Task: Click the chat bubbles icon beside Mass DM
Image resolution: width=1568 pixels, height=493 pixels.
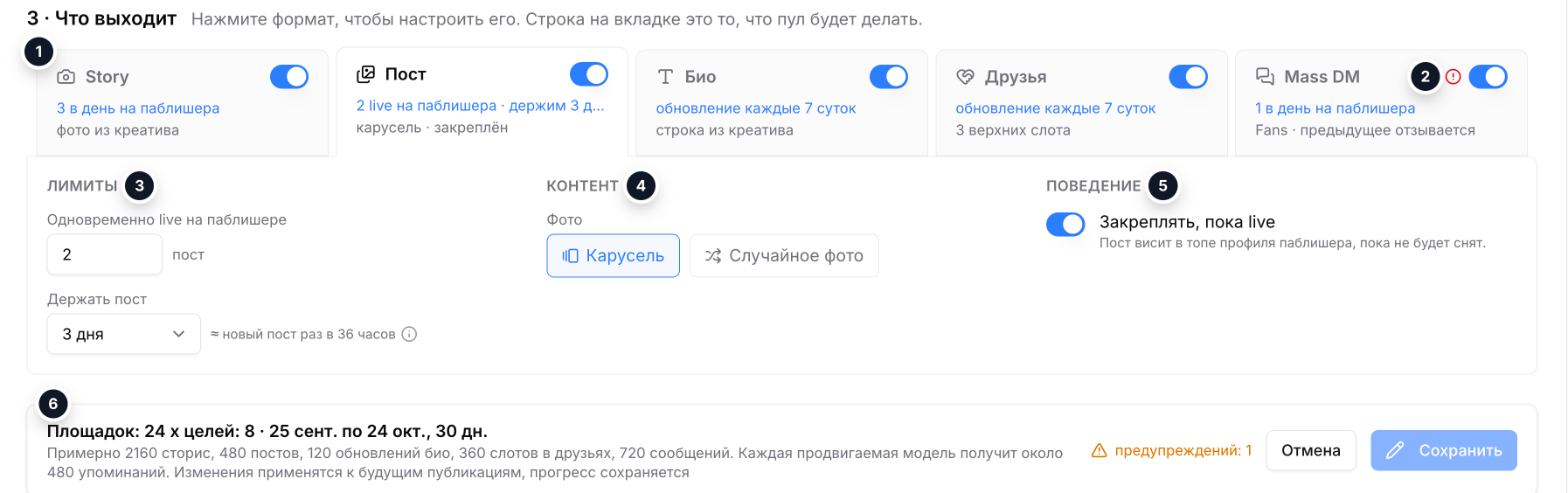Action: click(1265, 77)
